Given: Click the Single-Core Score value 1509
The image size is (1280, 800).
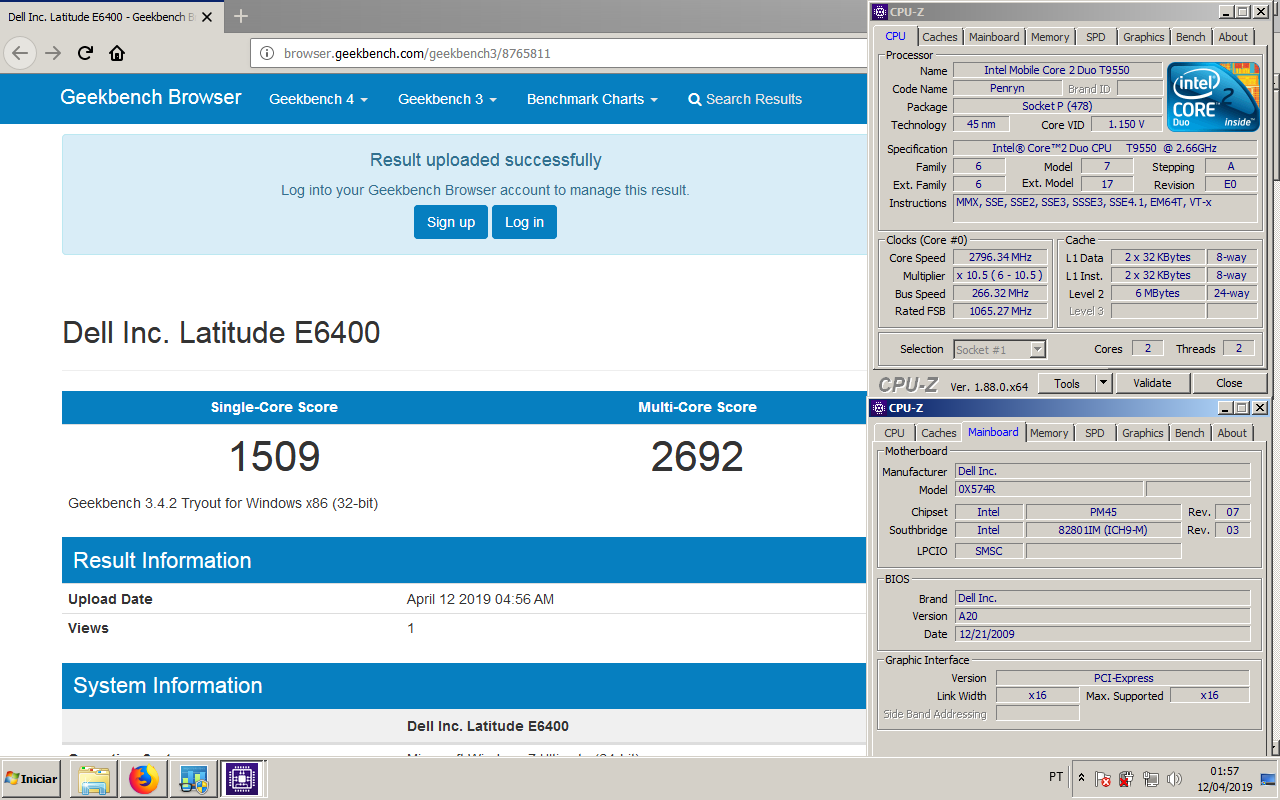Looking at the screenshot, I should (x=274, y=457).
